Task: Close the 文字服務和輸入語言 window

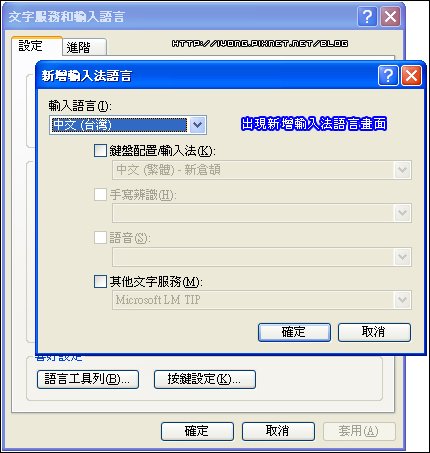Action: point(390,16)
